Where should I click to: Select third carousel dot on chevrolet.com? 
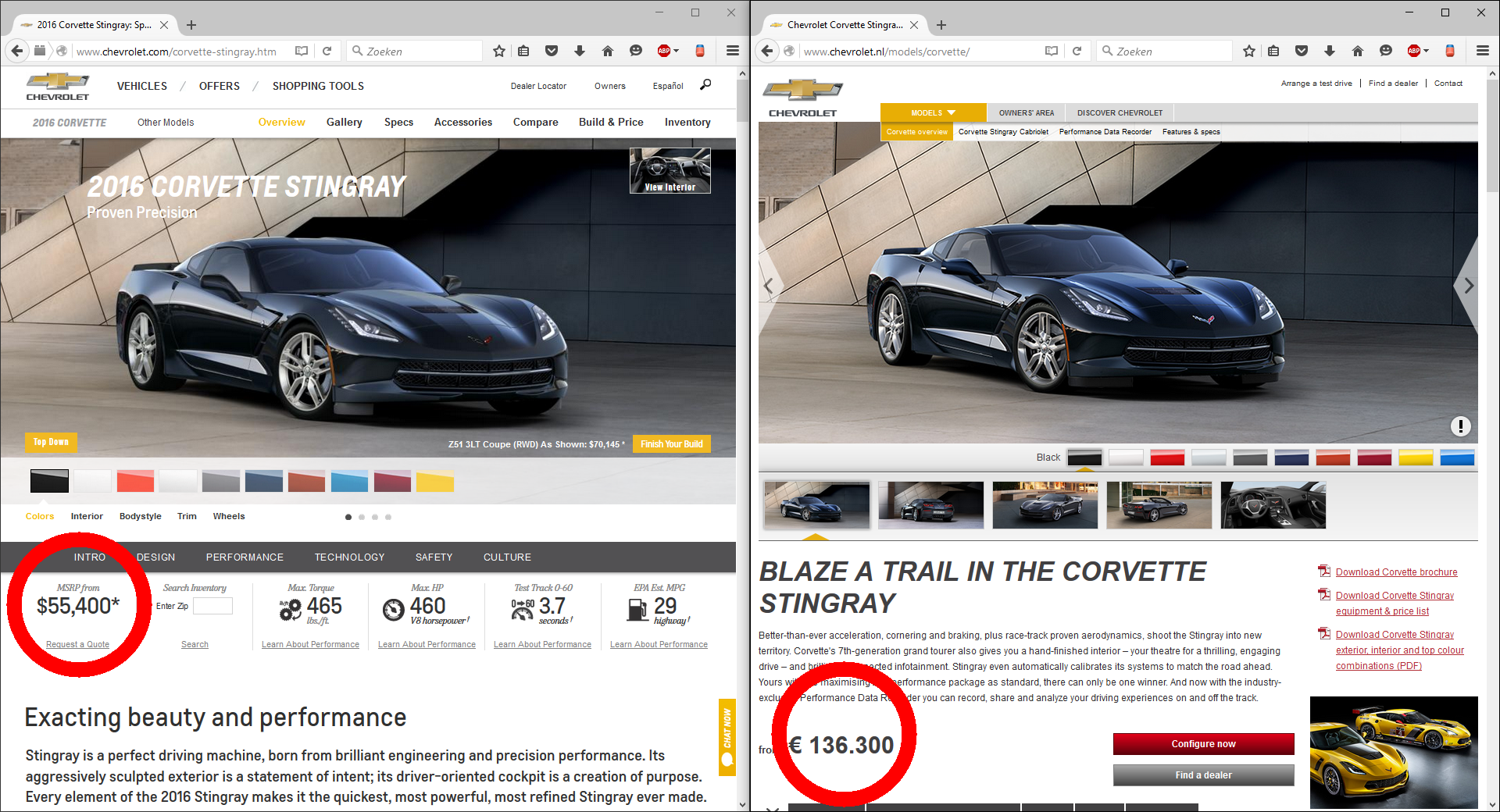point(375,517)
